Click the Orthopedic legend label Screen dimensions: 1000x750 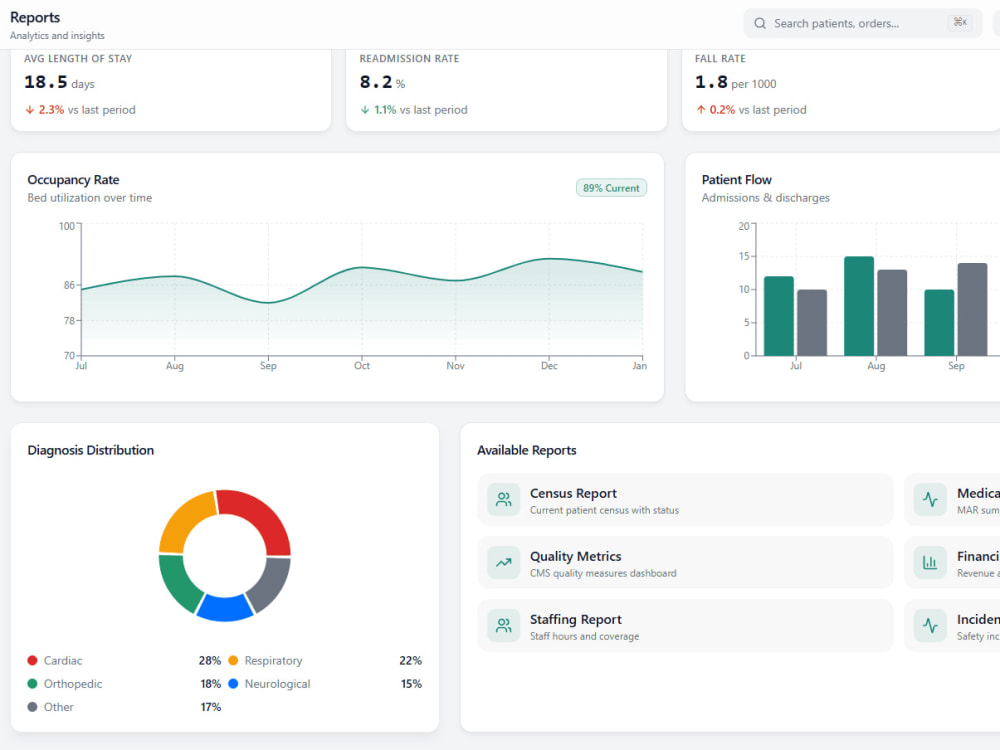pyautogui.click(x=73, y=684)
